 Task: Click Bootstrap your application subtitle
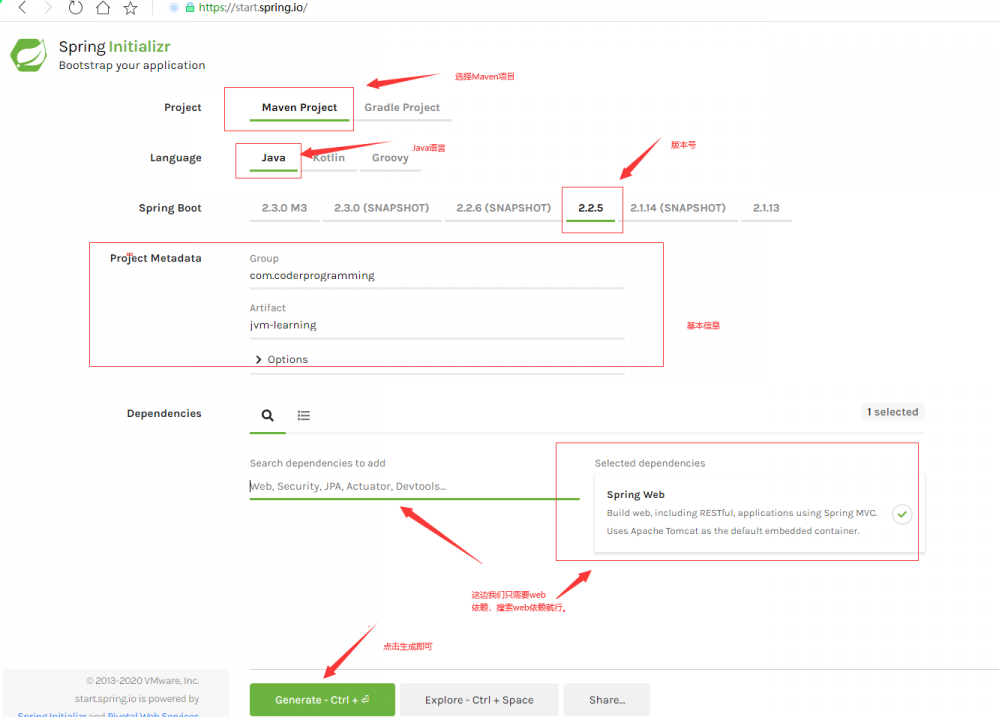[x=132, y=65]
